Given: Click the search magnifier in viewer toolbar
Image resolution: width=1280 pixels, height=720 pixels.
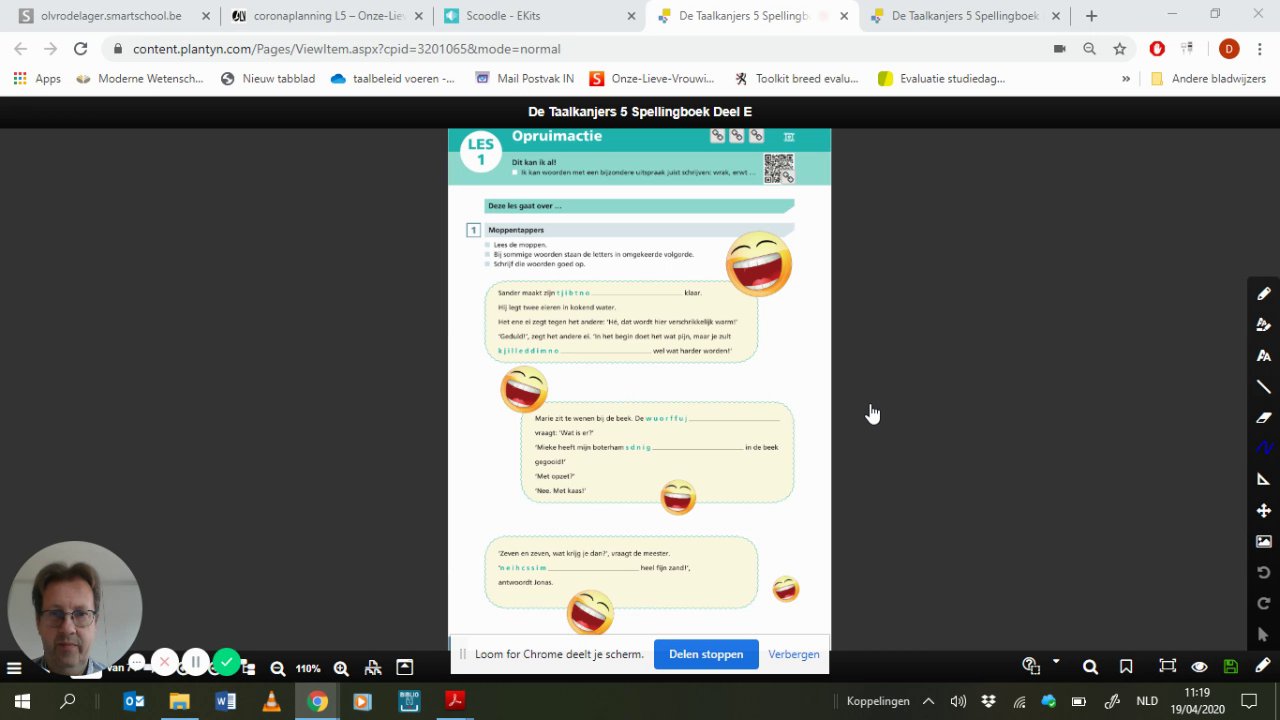Looking at the screenshot, I should [1090, 667].
